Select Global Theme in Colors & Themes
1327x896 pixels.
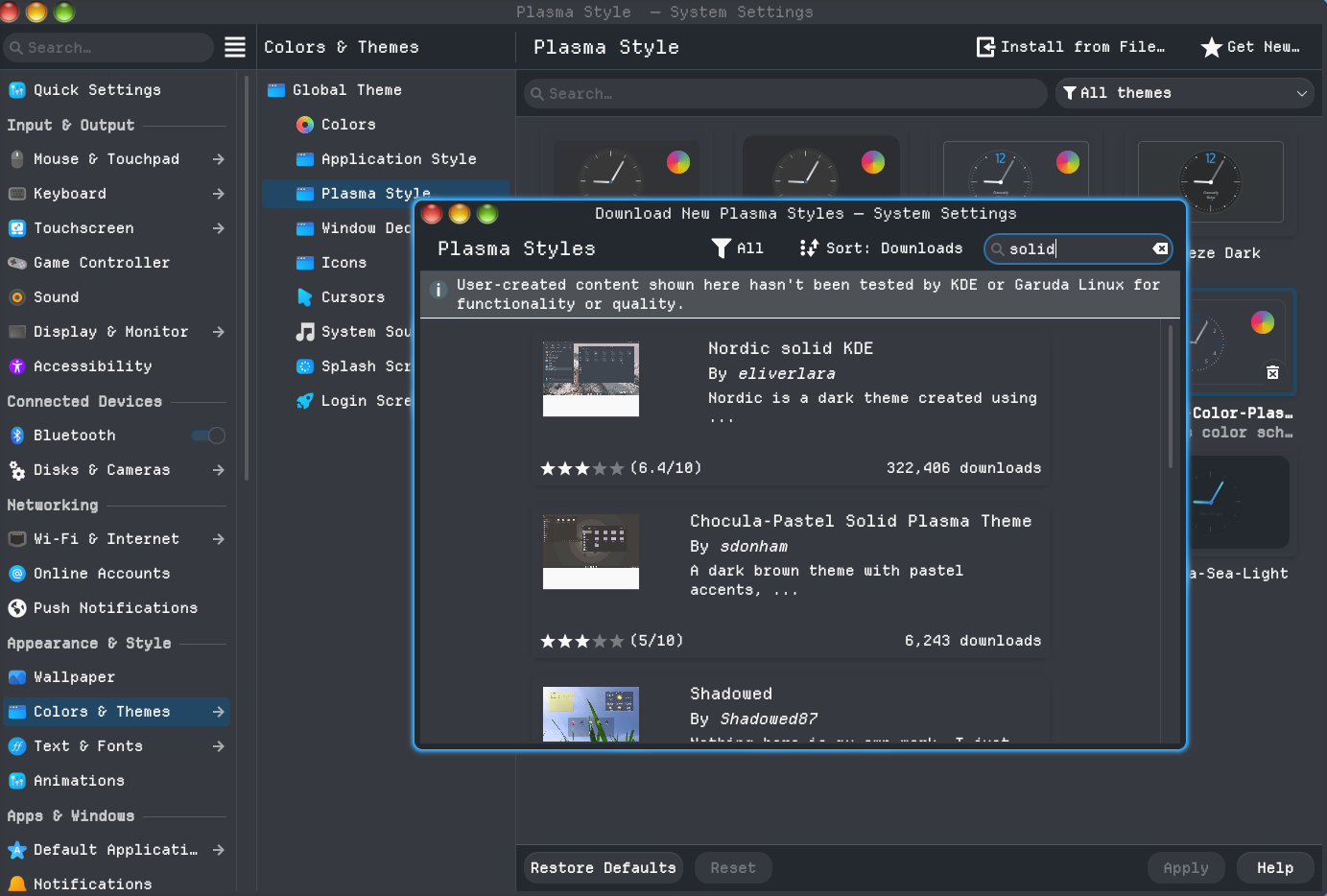346,90
